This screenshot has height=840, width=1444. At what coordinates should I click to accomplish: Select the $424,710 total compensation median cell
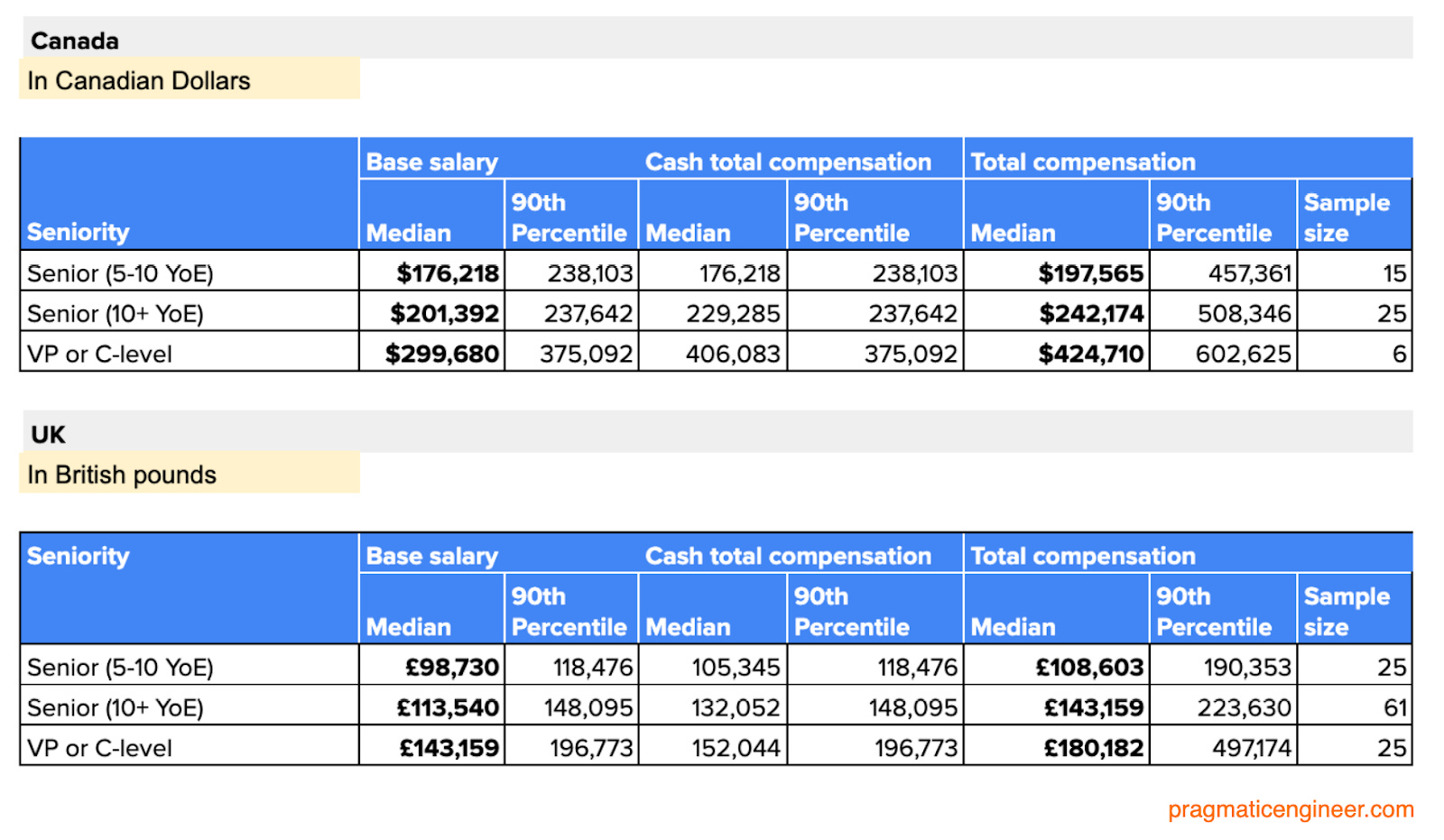pos(1092,353)
